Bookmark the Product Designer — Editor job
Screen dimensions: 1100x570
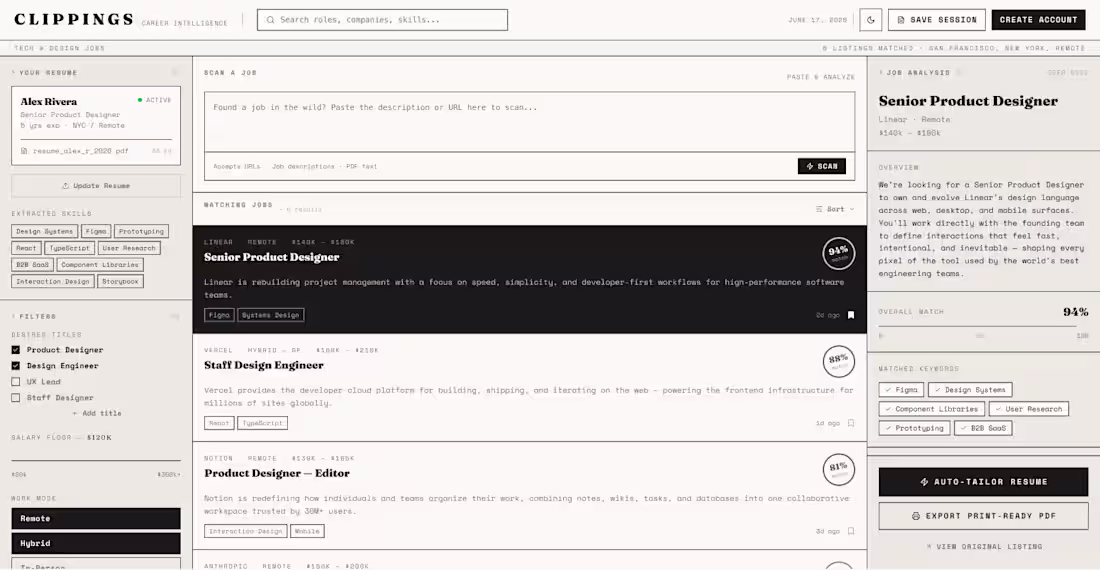851,531
